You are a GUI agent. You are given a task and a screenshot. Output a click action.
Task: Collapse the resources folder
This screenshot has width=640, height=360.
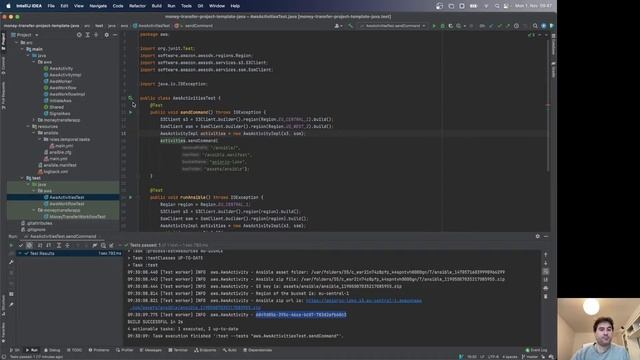28,127
